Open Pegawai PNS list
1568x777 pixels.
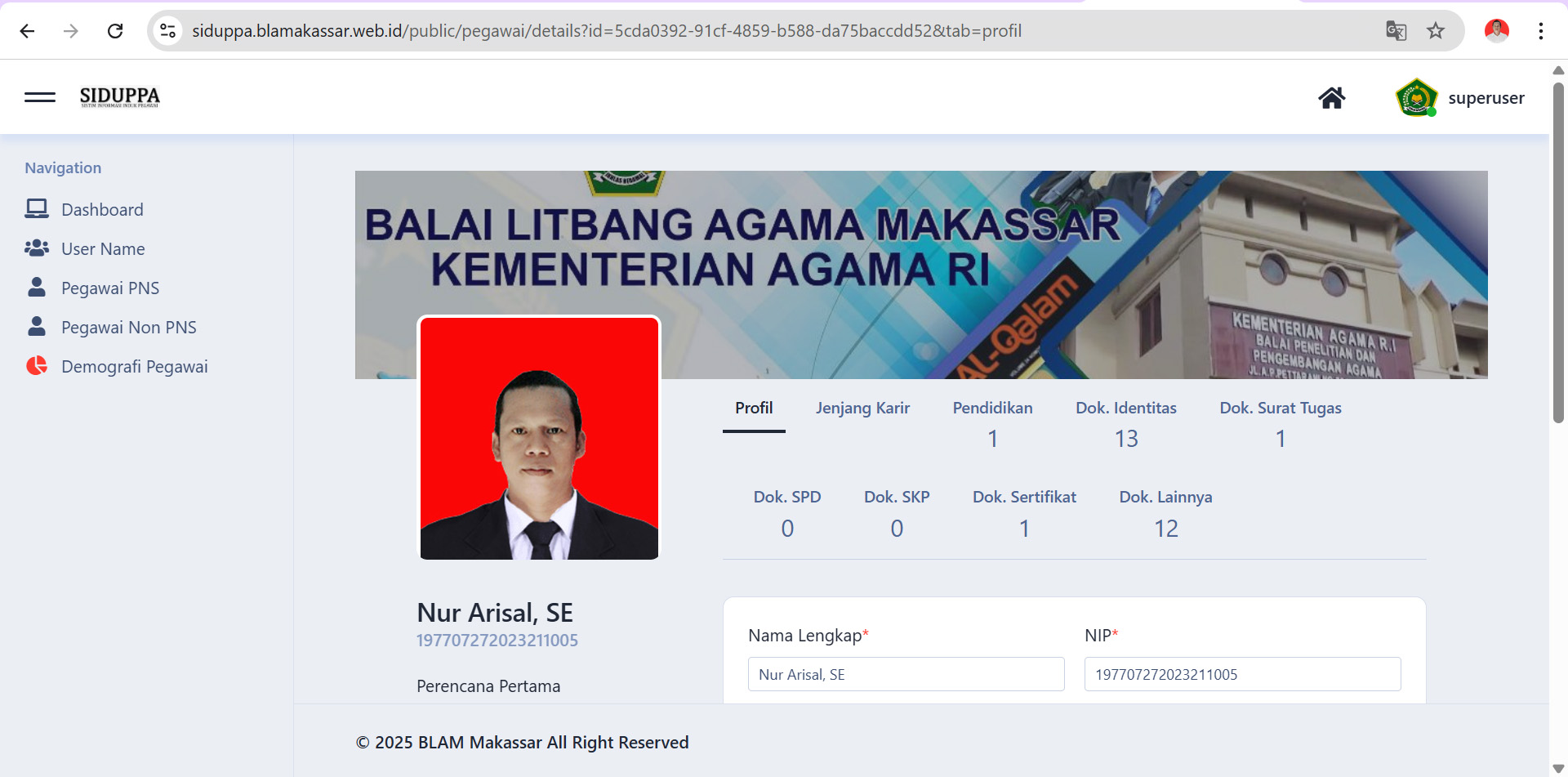tap(110, 288)
